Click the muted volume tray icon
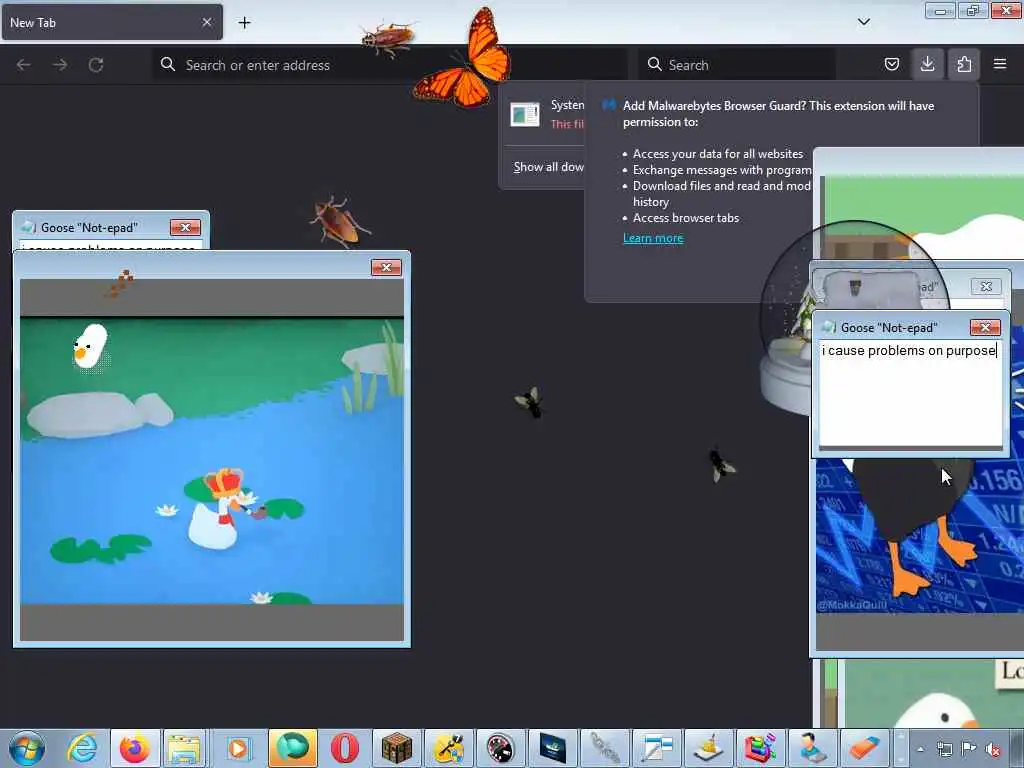 coord(993,750)
